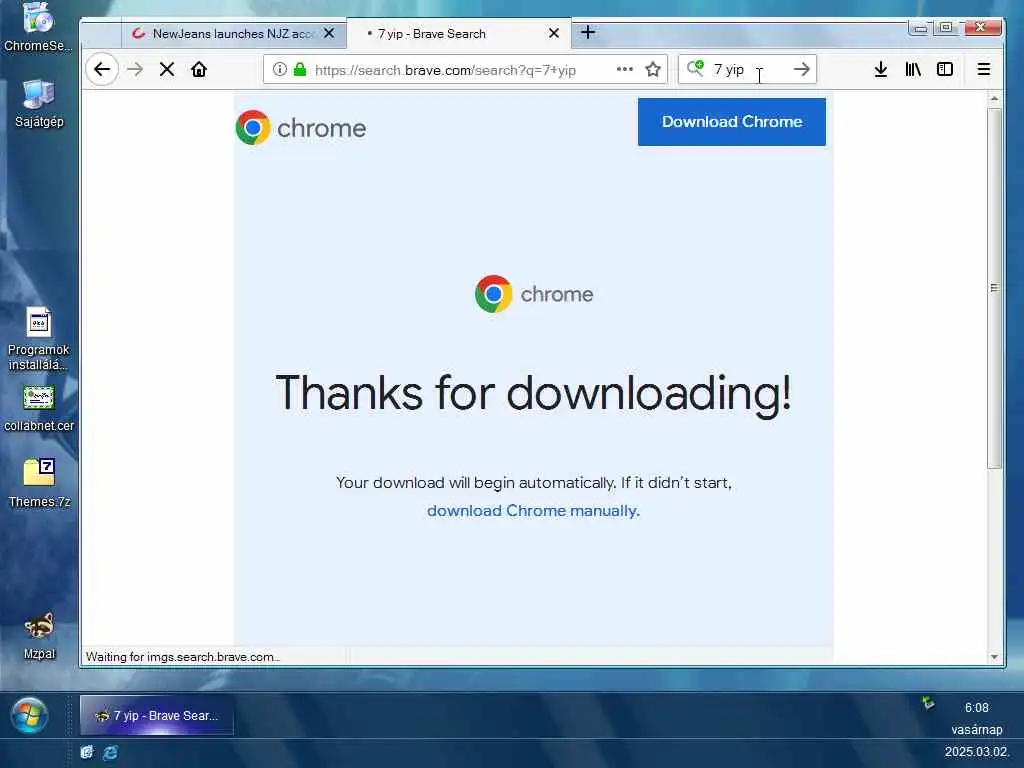Click the Thanks for downloading! heading

point(533,393)
